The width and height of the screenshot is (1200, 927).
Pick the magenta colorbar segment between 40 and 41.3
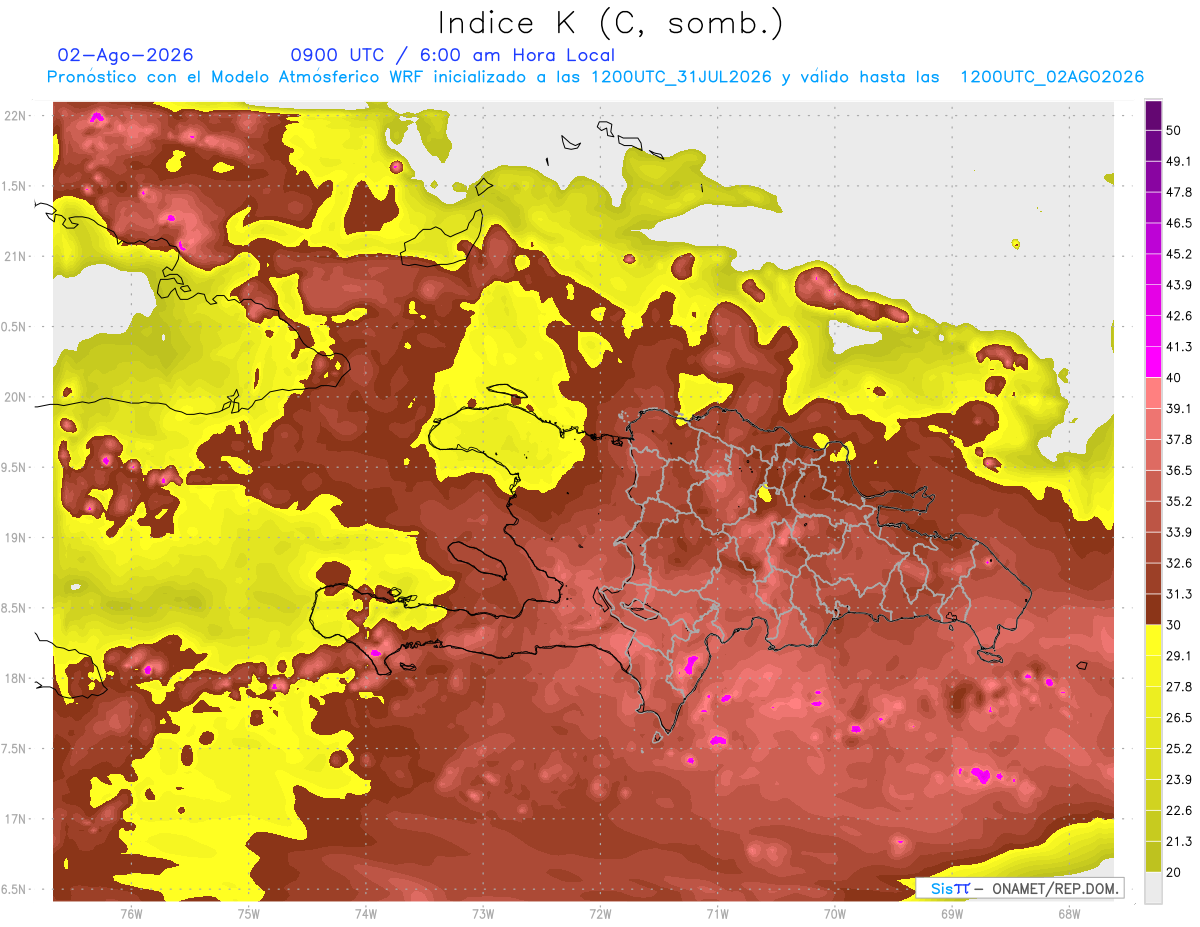point(1153,362)
